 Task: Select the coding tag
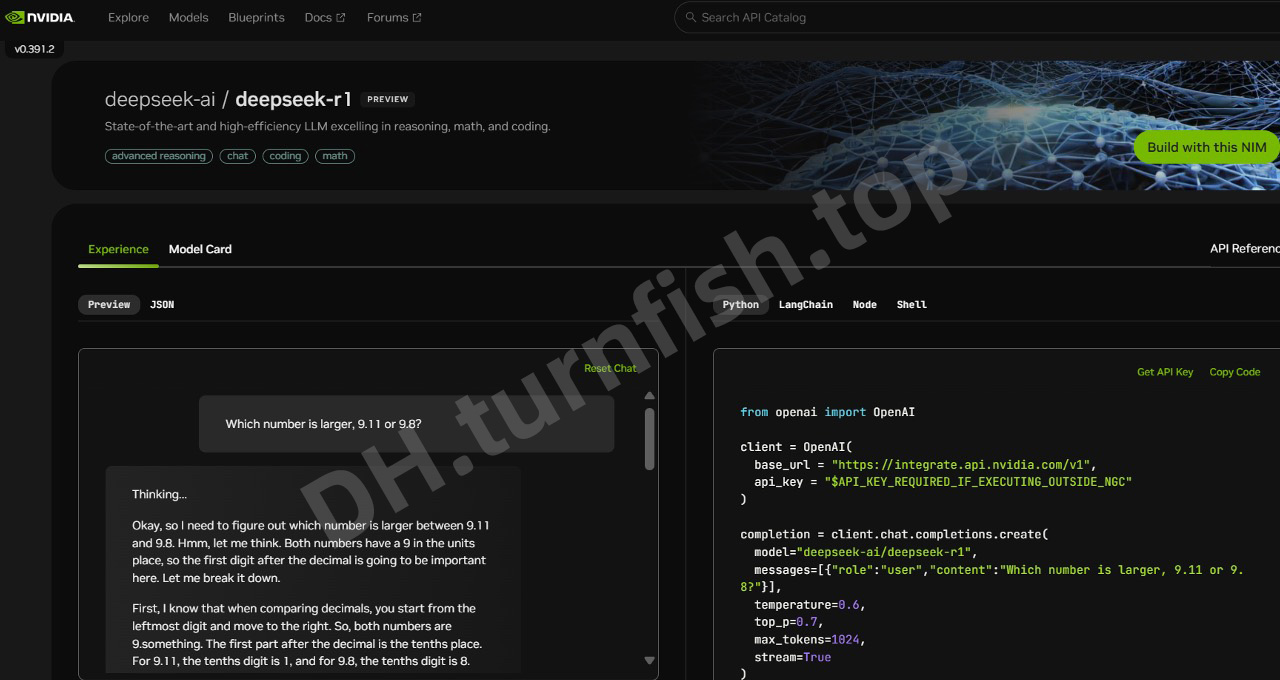285,156
